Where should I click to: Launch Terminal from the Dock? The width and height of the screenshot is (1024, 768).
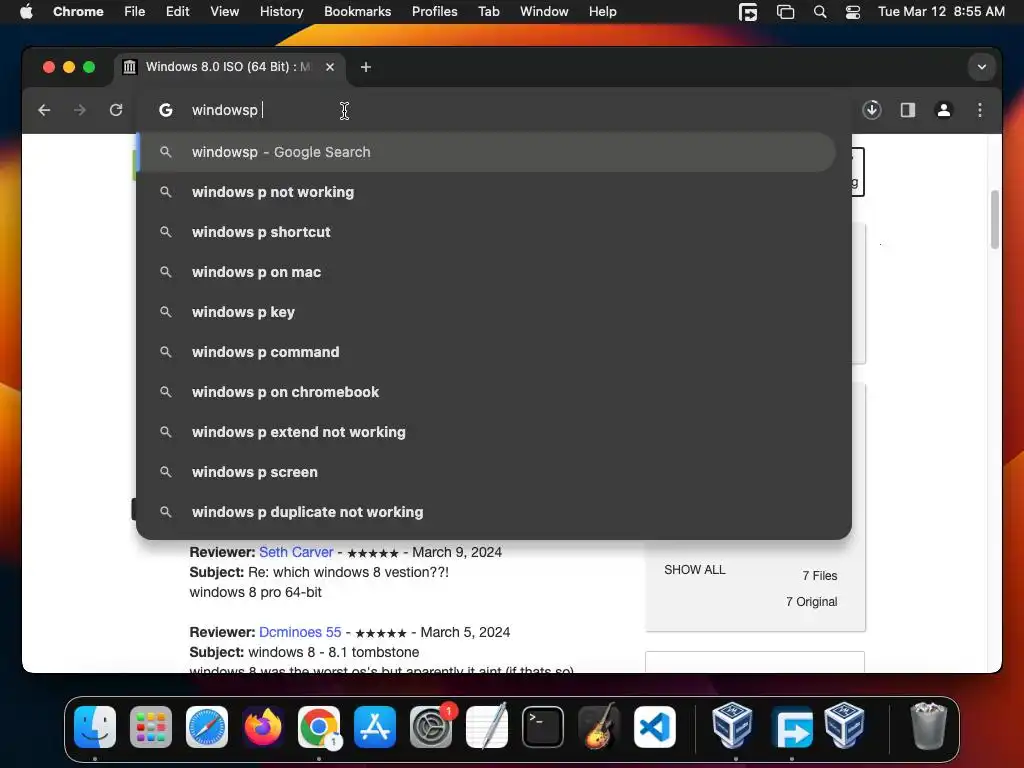pos(543,727)
